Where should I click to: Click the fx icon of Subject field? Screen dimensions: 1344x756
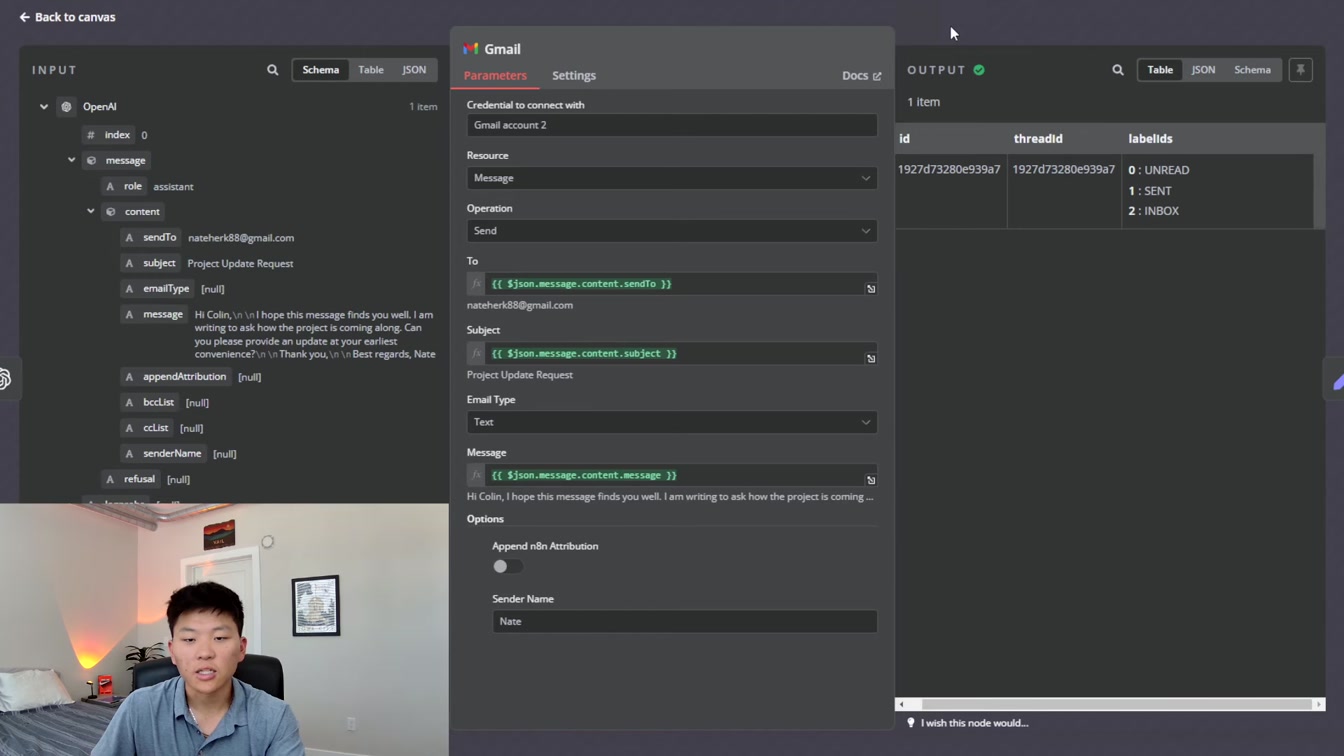(x=476, y=353)
